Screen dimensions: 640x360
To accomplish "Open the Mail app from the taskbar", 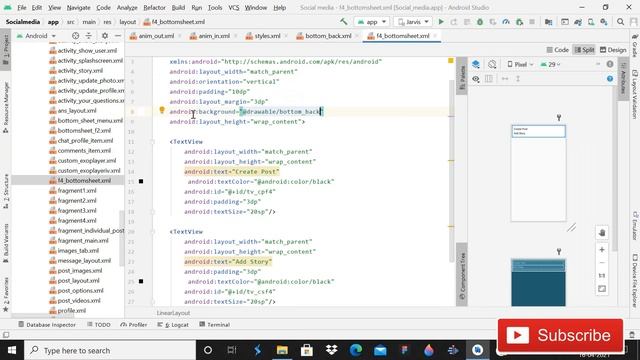I will pyautogui.click(x=380, y=350).
